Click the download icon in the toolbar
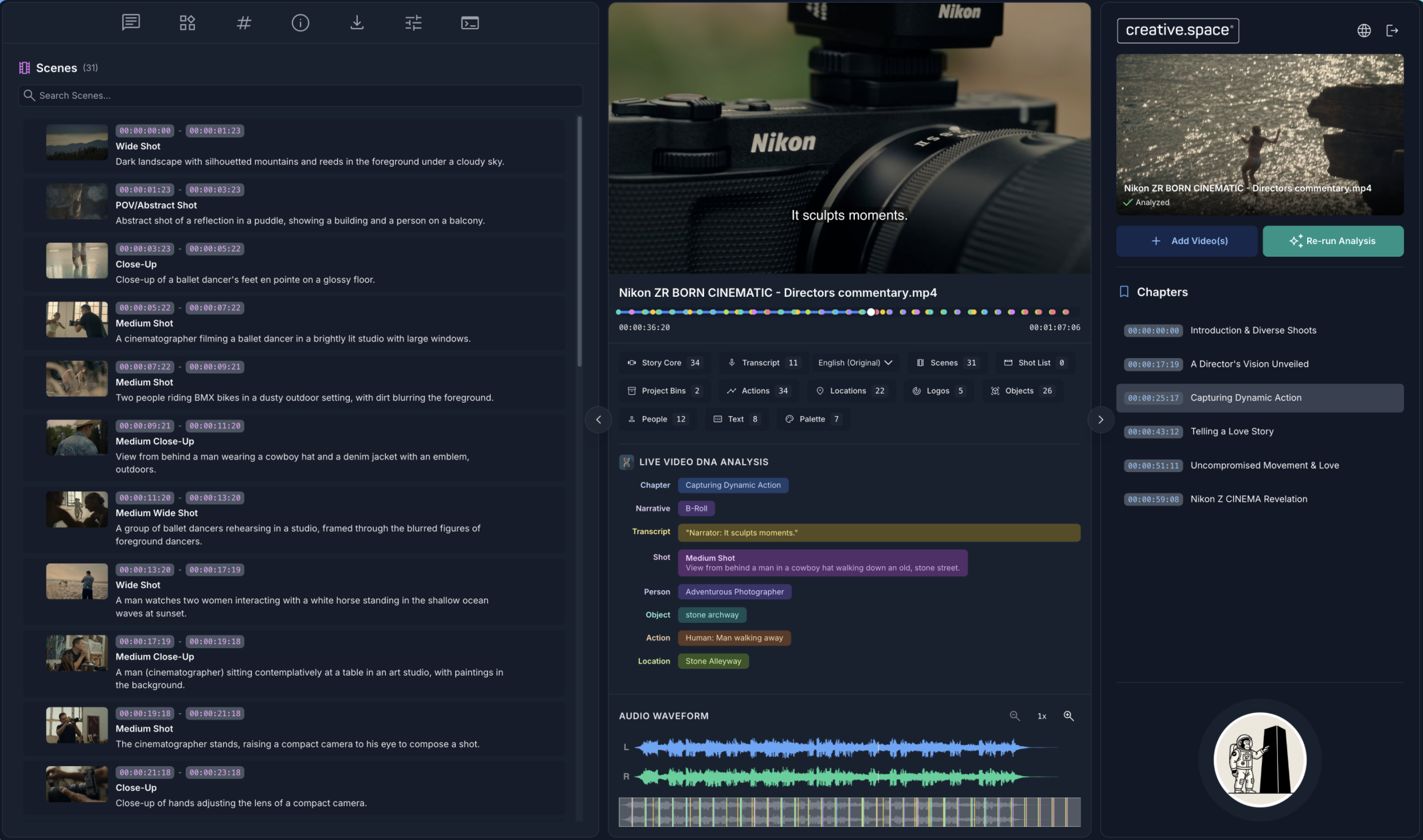 tap(357, 22)
